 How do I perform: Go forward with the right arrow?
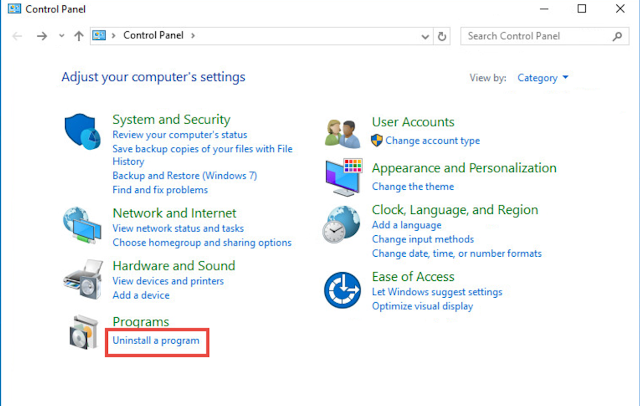point(42,36)
